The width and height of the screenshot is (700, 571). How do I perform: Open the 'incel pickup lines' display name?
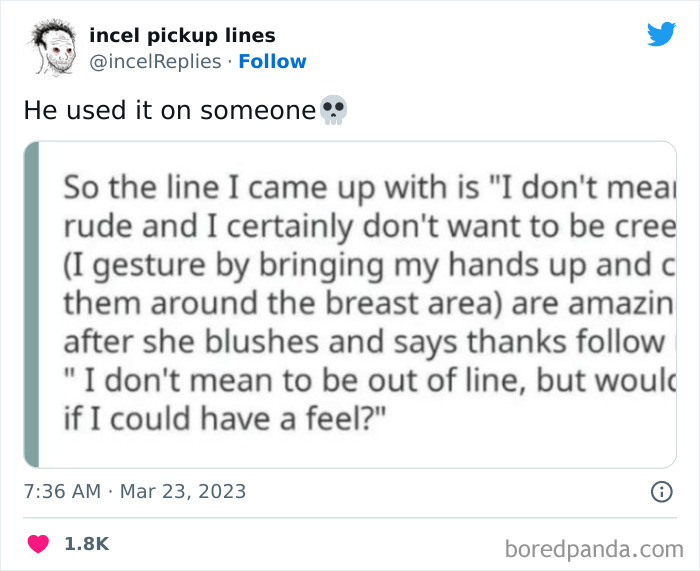pyautogui.click(x=182, y=36)
